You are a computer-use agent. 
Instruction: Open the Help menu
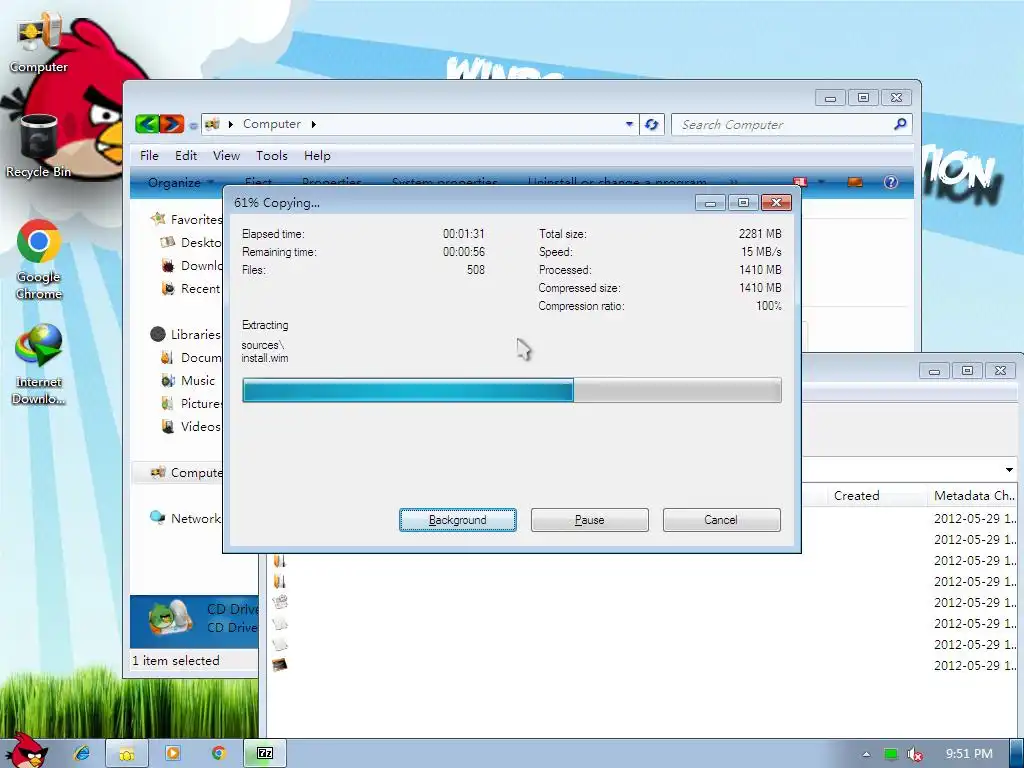coord(317,155)
